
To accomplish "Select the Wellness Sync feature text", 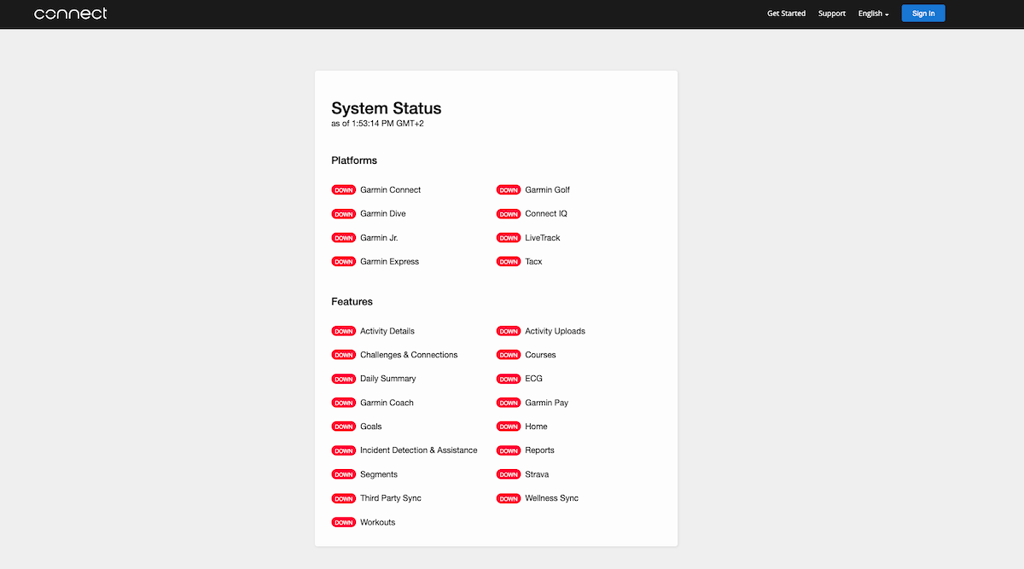I will (552, 498).
